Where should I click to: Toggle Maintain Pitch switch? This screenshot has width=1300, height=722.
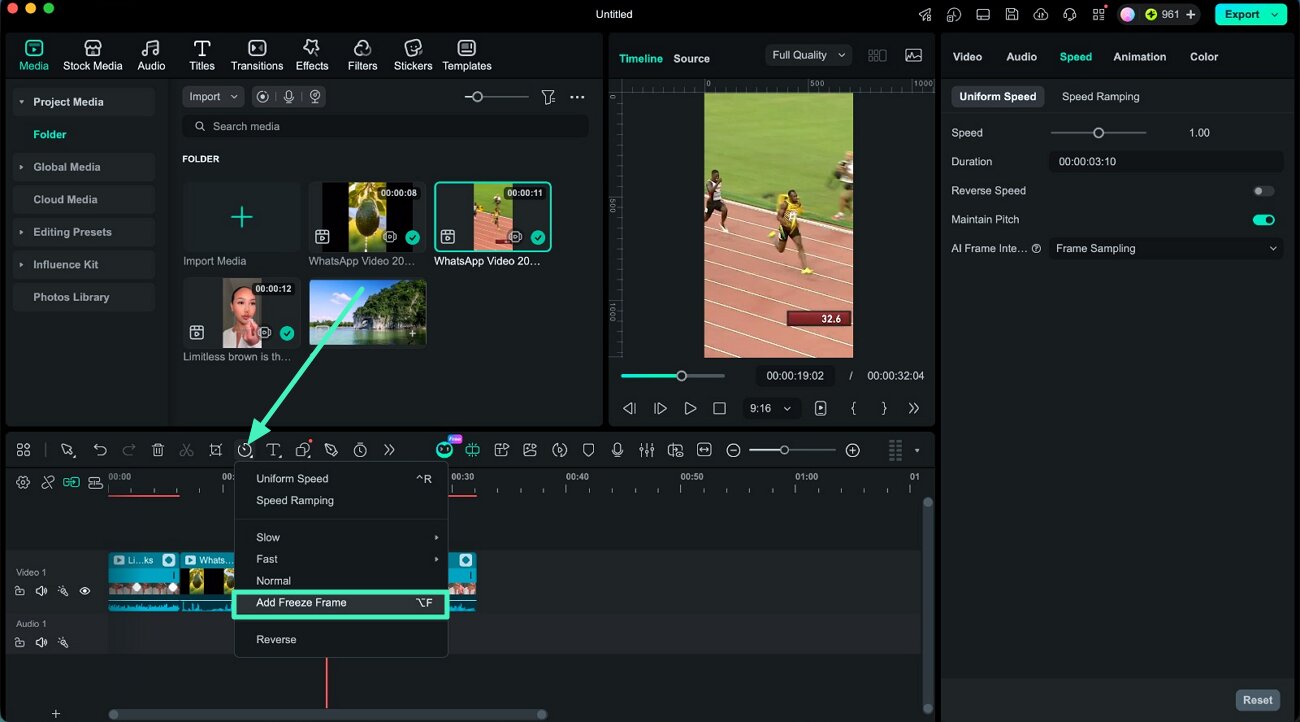1264,220
